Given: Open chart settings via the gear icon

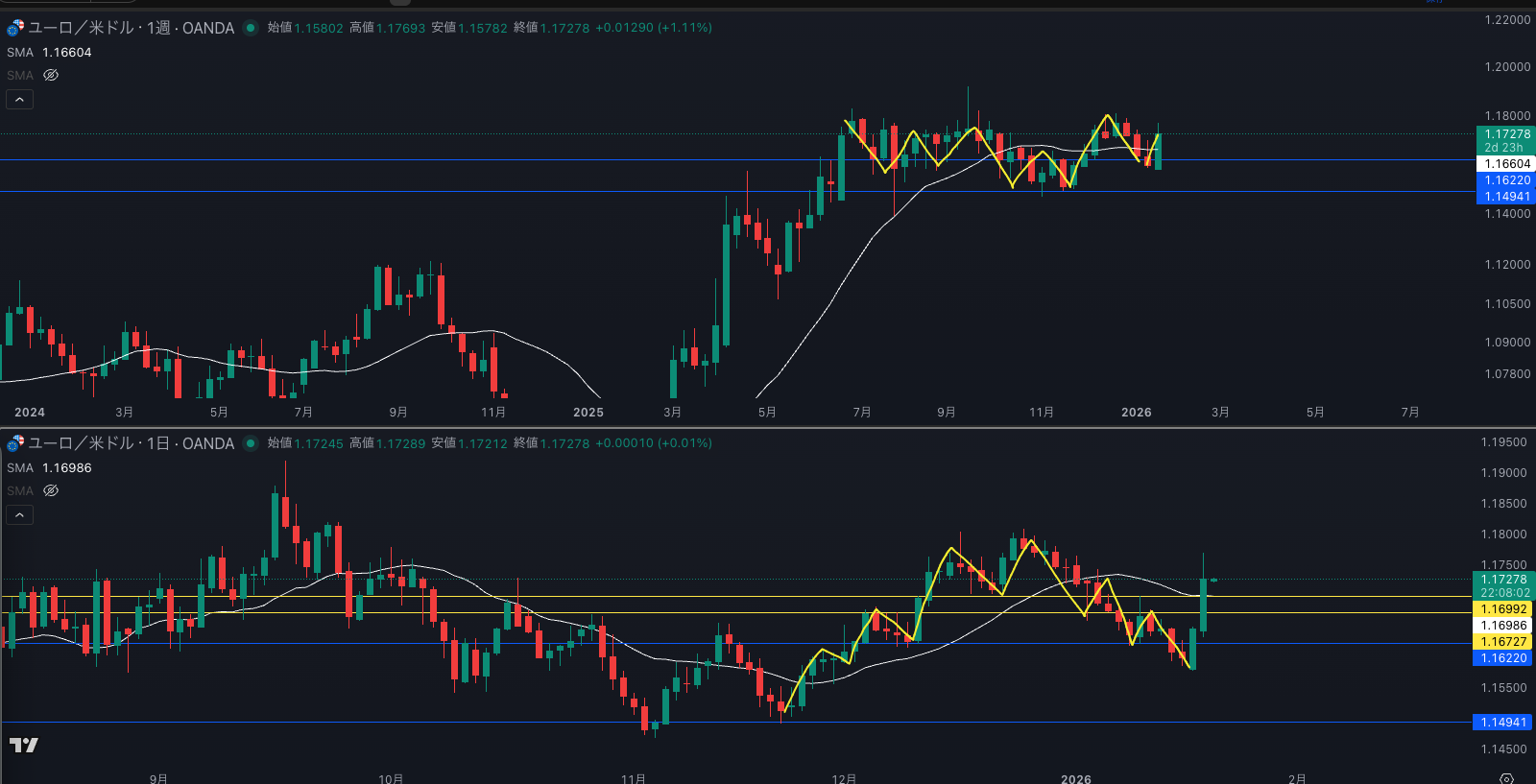Looking at the screenshot, I should (x=1506, y=778).
